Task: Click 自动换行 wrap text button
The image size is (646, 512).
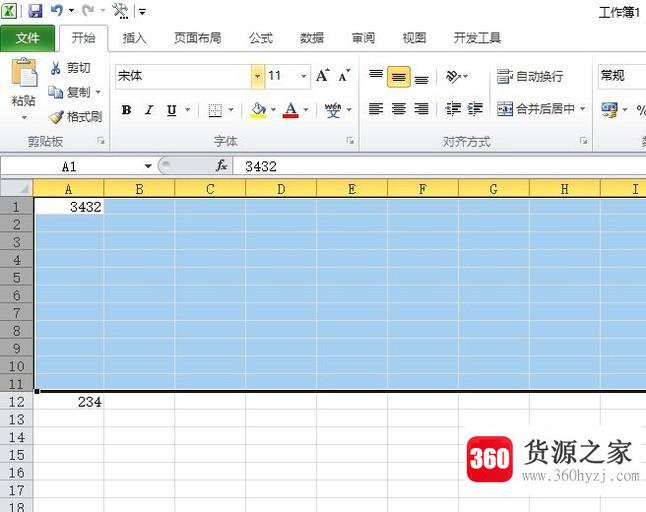Action: click(530, 77)
